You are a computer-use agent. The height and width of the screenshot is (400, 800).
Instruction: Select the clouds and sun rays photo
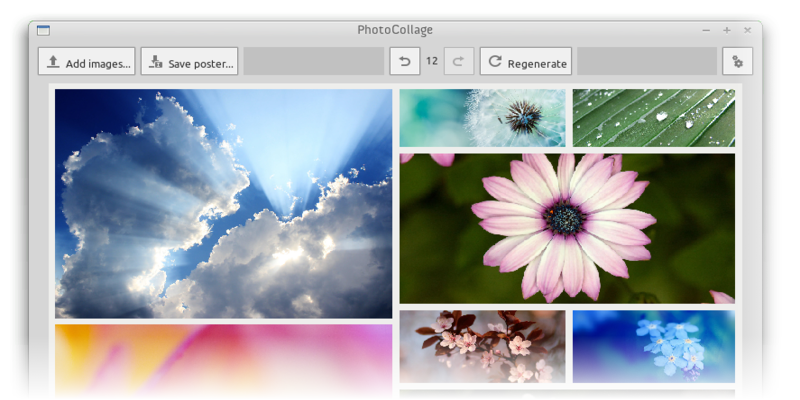pyautogui.click(x=223, y=204)
